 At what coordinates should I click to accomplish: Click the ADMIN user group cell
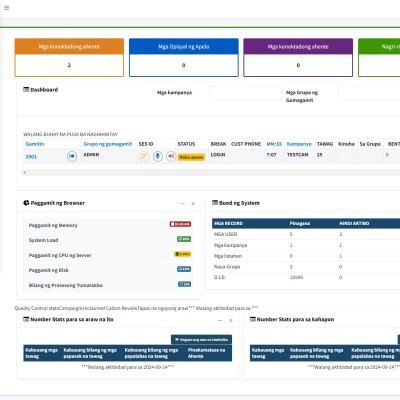click(x=91, y=155)
